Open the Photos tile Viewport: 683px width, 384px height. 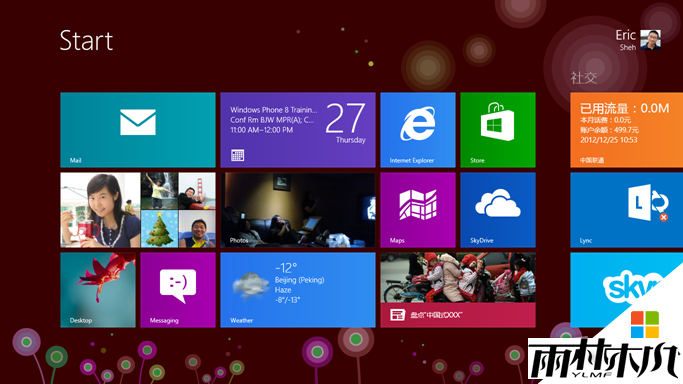[298, 210]
